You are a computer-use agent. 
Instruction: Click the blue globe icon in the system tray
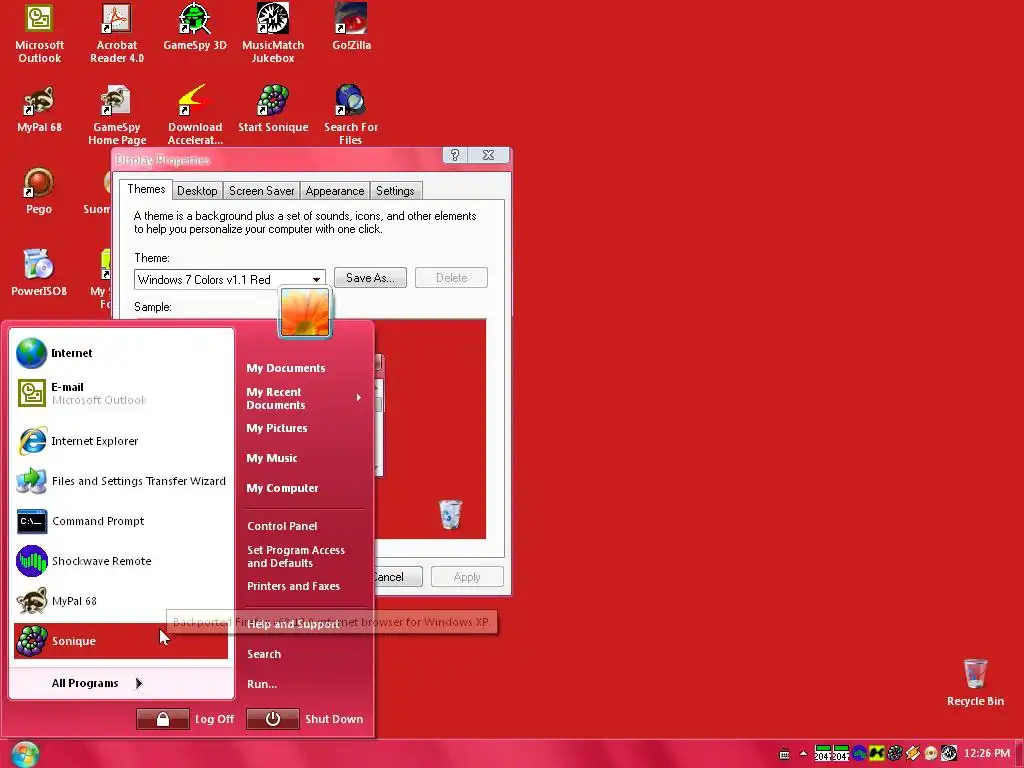point(859,754)
